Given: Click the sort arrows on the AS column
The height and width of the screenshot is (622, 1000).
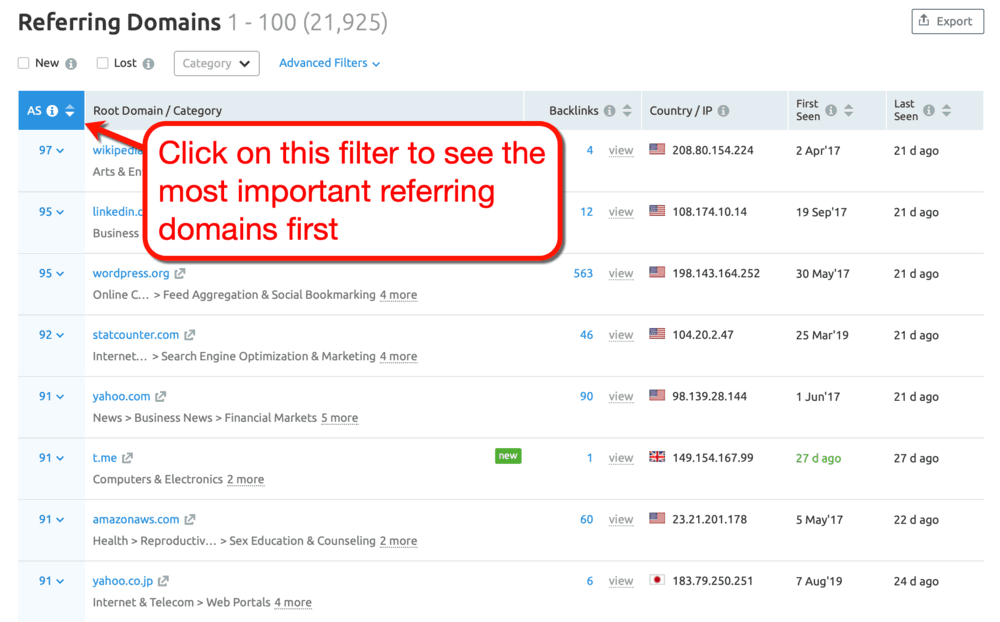Looking at the screenshot, I should [69, 110].
